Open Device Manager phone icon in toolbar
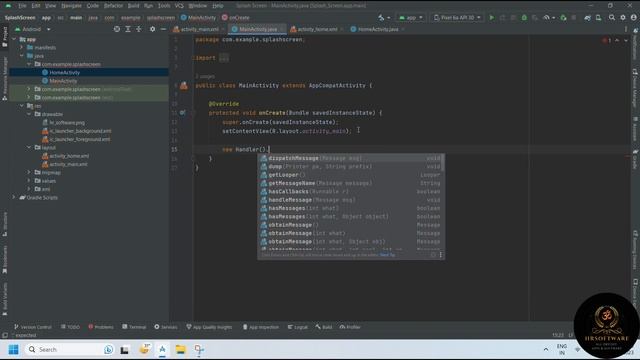Image resolution: width=640 pixels, height=360 pixels. pyautogui.click(x=598, y=18)
